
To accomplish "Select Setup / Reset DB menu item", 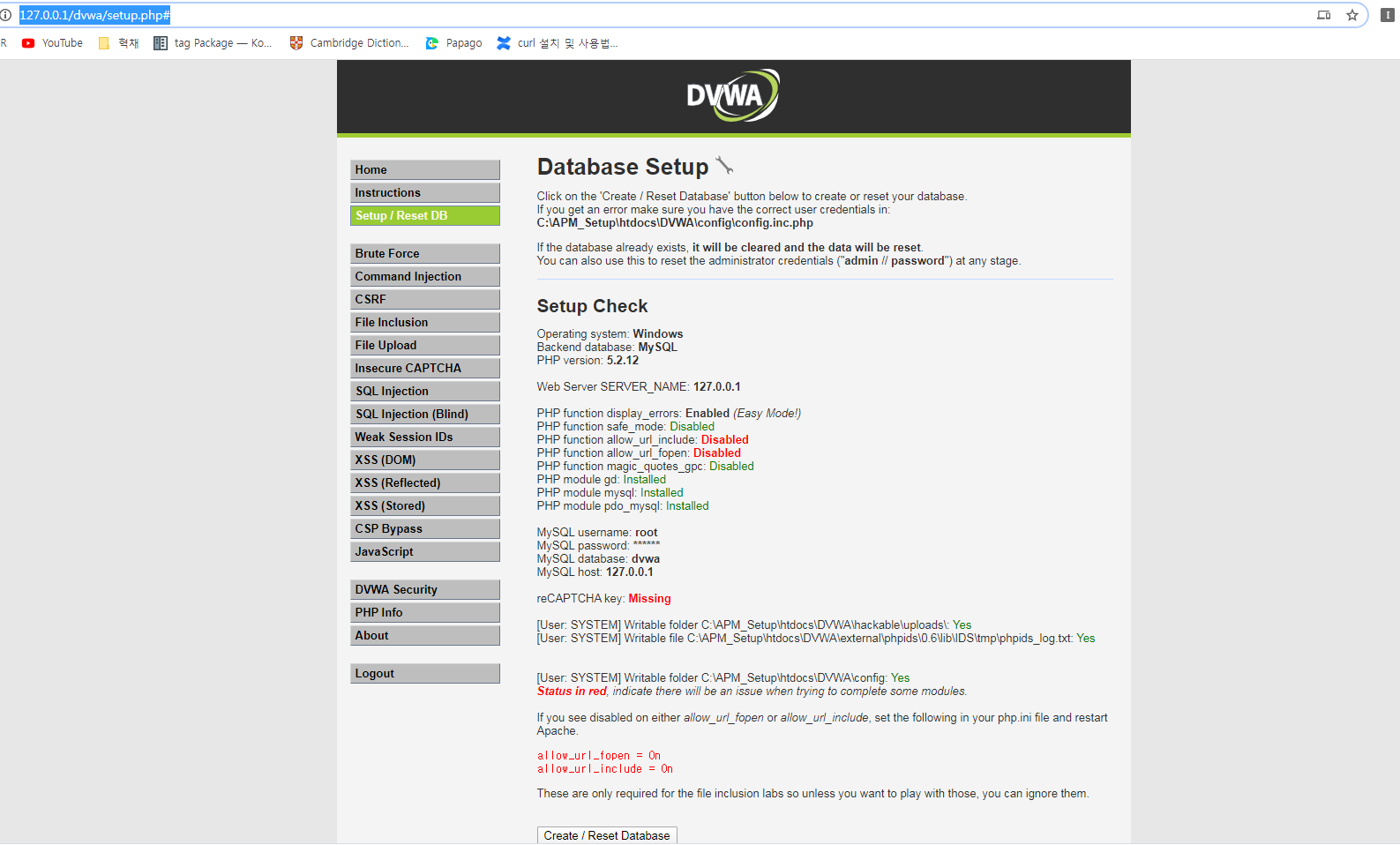I will pos(425,215).
